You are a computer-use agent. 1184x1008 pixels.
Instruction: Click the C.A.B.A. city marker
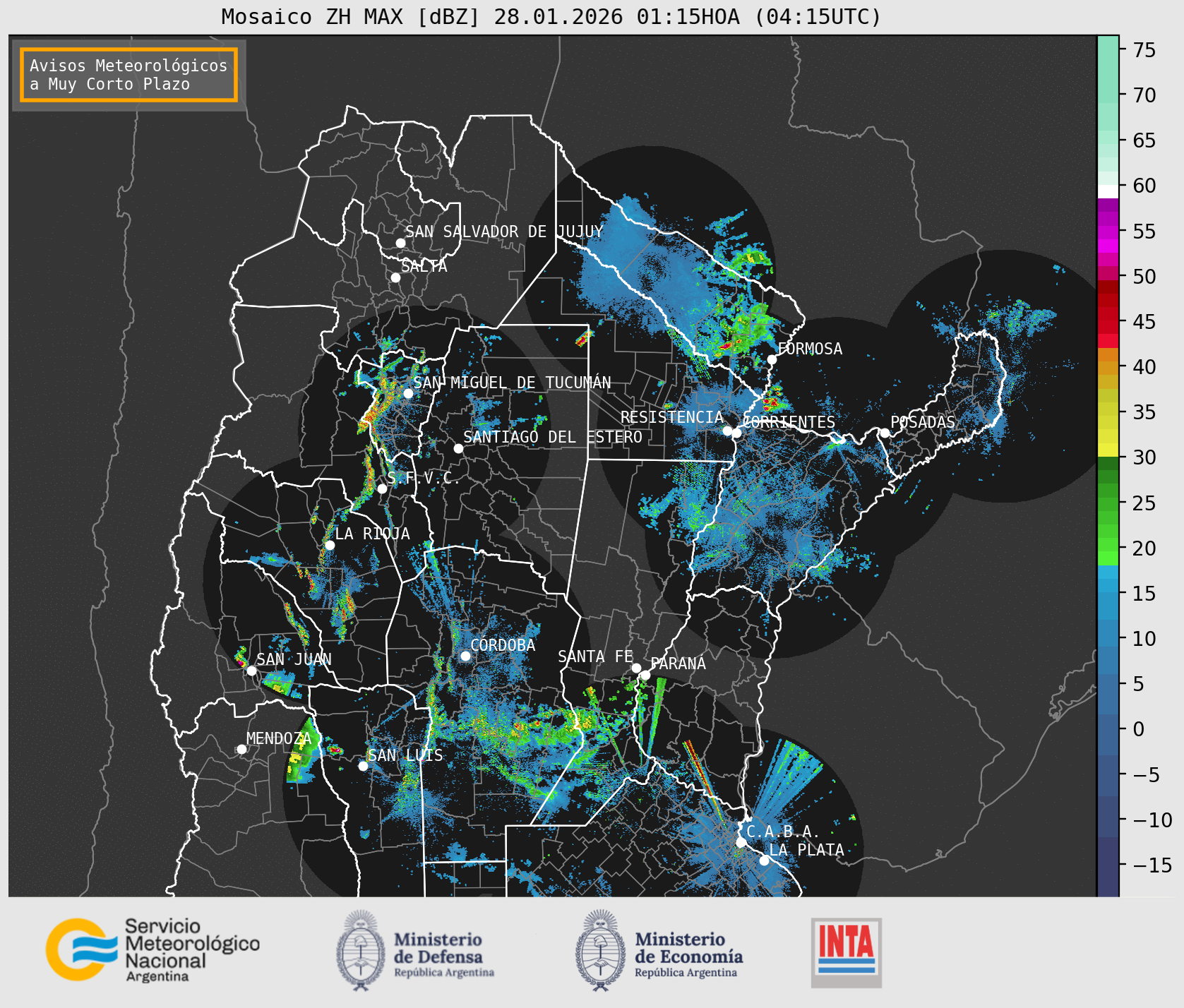pos(741,842)
